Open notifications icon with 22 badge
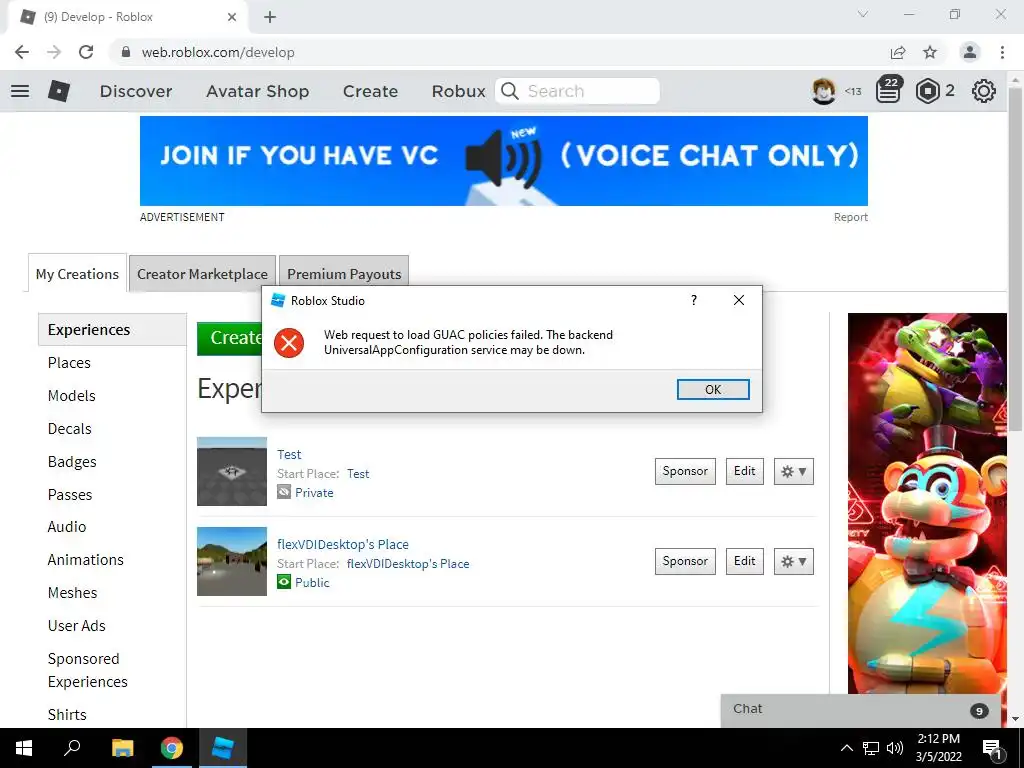1024x768 pixels. tap(889, 90)
